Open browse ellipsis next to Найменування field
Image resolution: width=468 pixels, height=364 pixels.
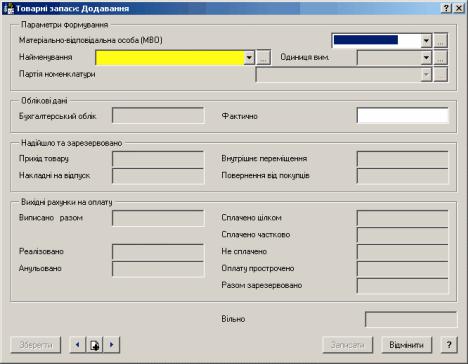263,57
